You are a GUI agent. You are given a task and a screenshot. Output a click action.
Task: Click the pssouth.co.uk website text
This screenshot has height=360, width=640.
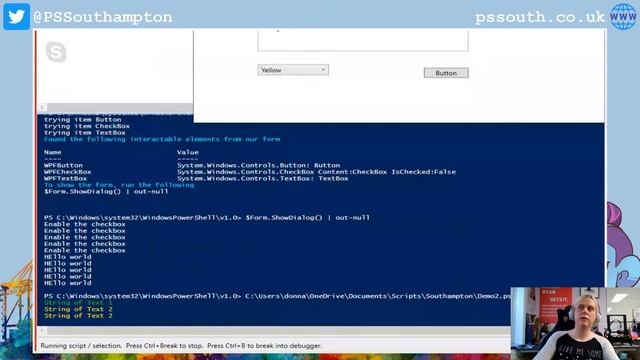point(540,17)
